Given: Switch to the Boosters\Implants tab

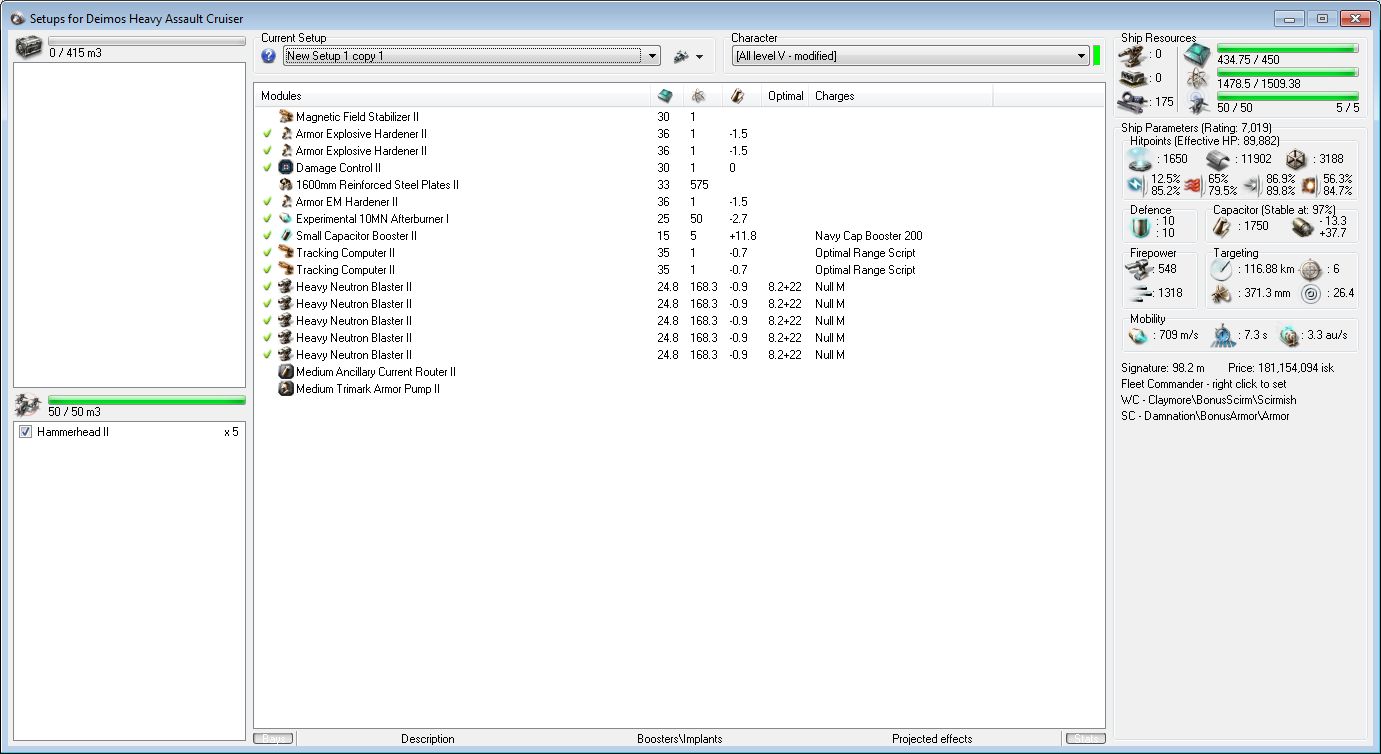Looking at the screenshot, I should pyautogui.click(x=680, y=739).
